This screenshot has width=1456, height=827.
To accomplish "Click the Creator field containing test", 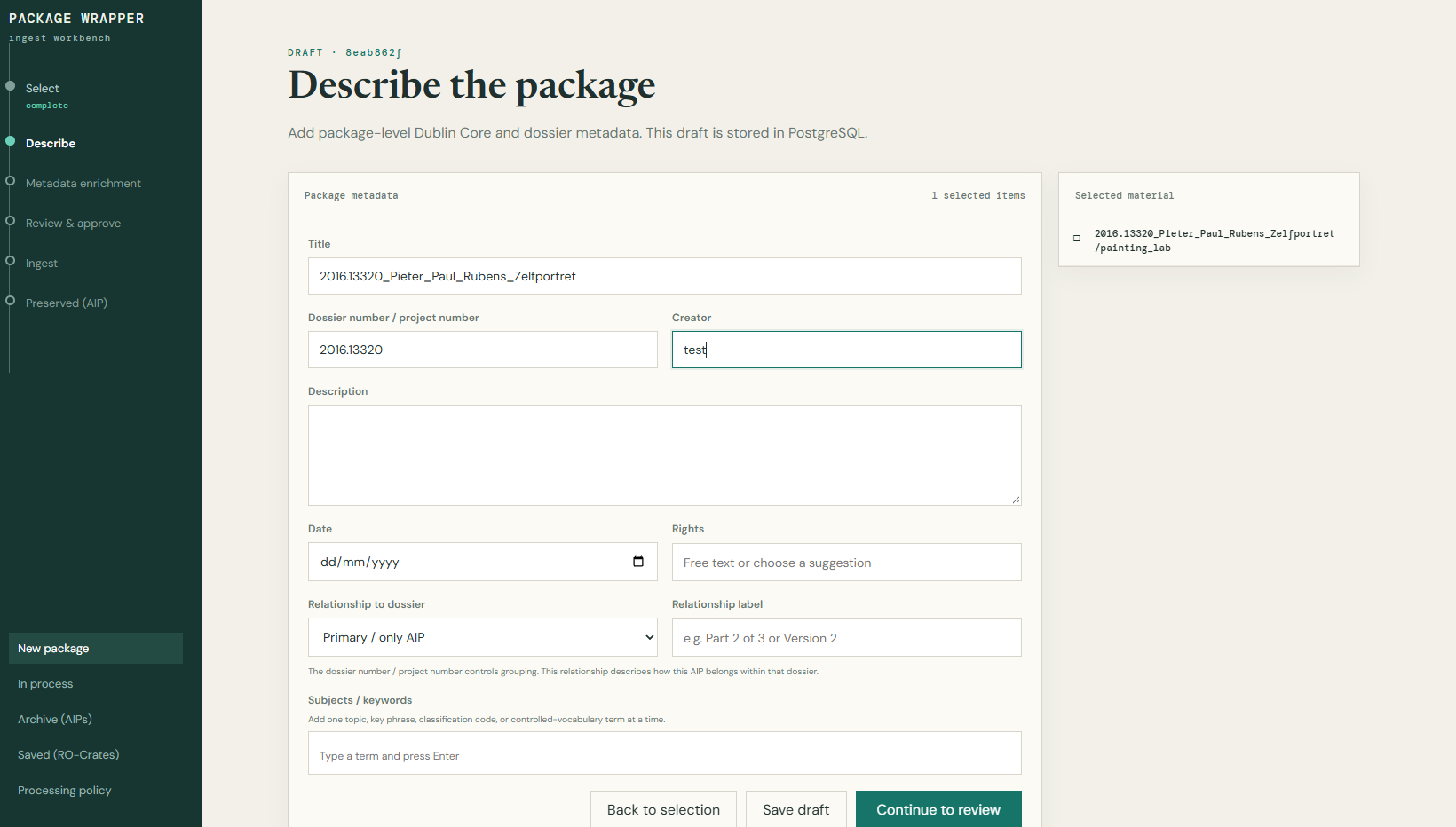I will tap(846, 350).
